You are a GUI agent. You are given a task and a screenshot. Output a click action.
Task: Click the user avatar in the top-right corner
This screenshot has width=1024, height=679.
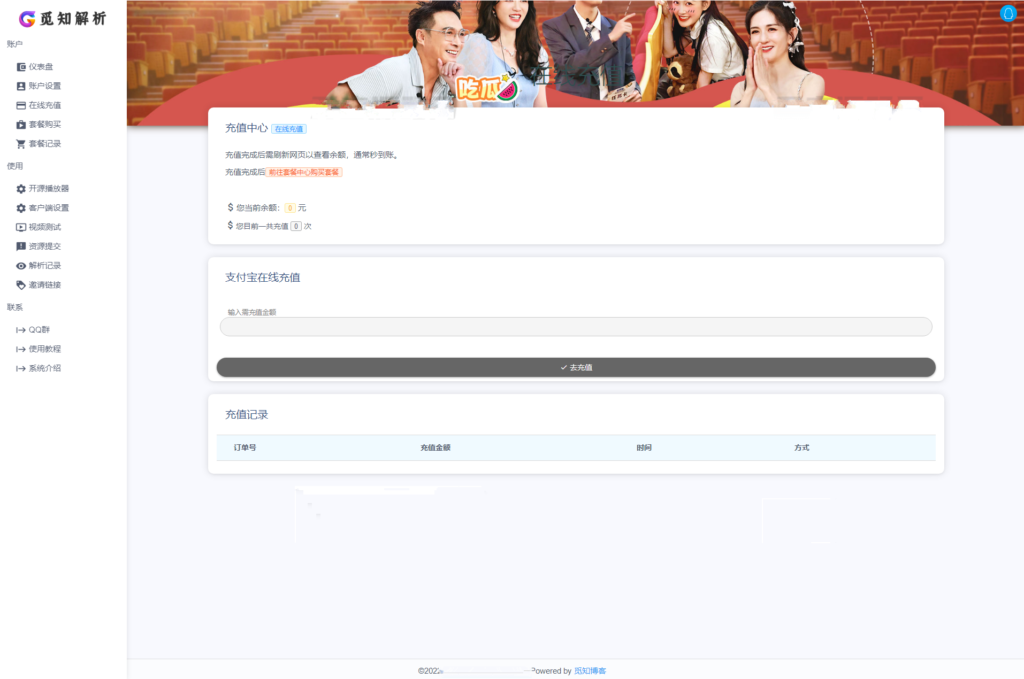[x=1008, y=13]
